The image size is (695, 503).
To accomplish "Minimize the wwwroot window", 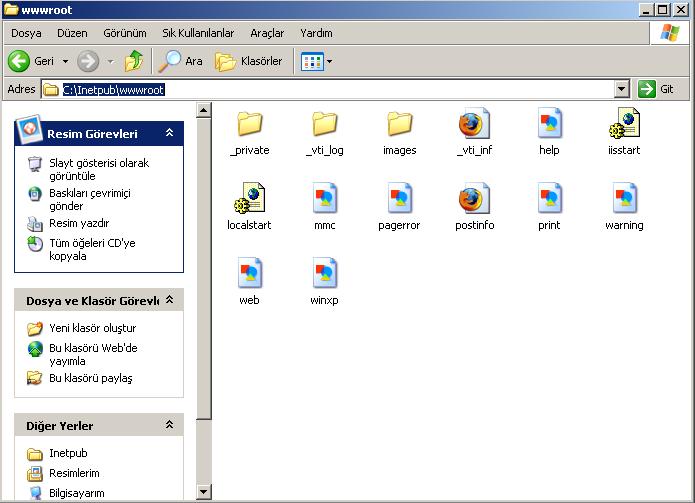I will [x=647, y=10].
